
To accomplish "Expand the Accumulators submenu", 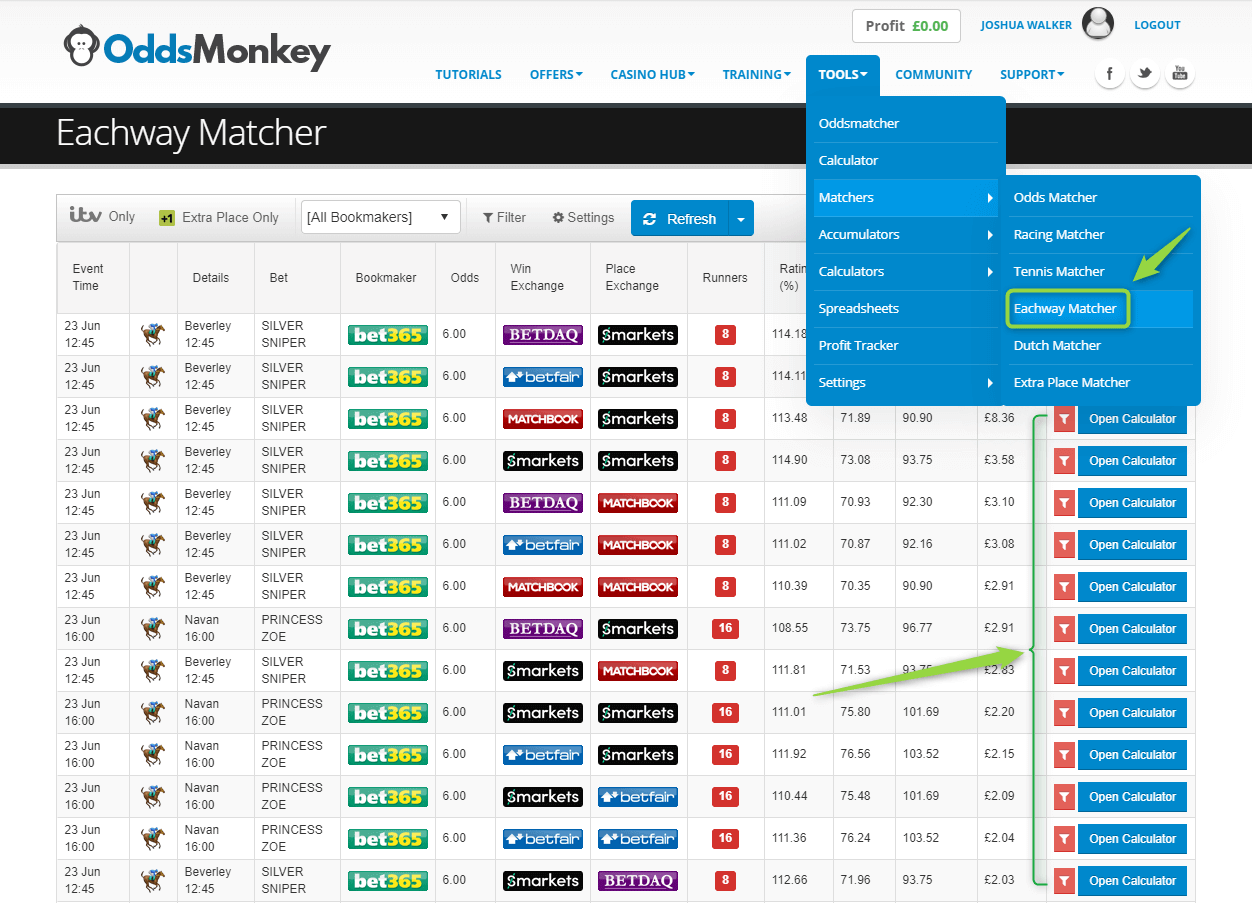I will click(906, 234).
